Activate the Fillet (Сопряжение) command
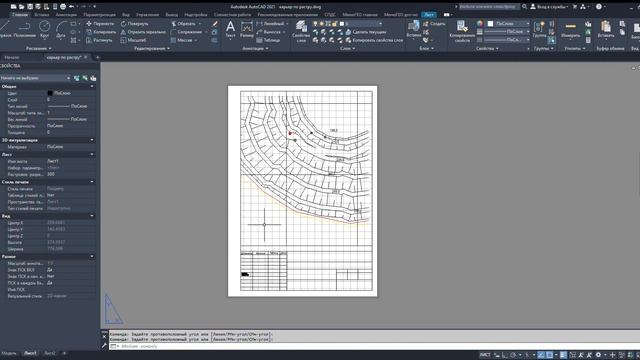The width and height of the screenshot is (640, 360). coord(187,32)
